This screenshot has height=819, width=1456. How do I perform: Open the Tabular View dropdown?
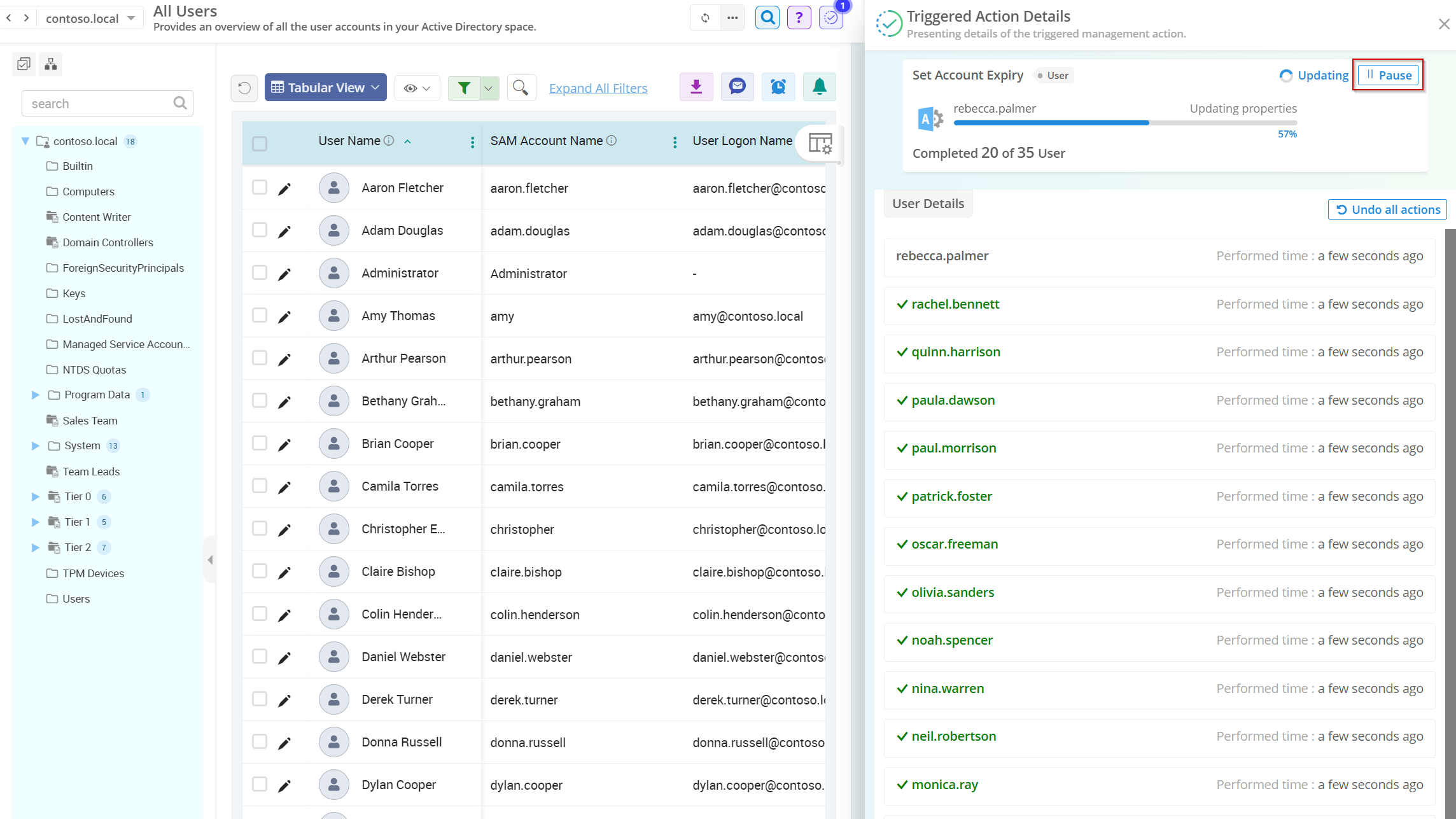click(325, 87)
